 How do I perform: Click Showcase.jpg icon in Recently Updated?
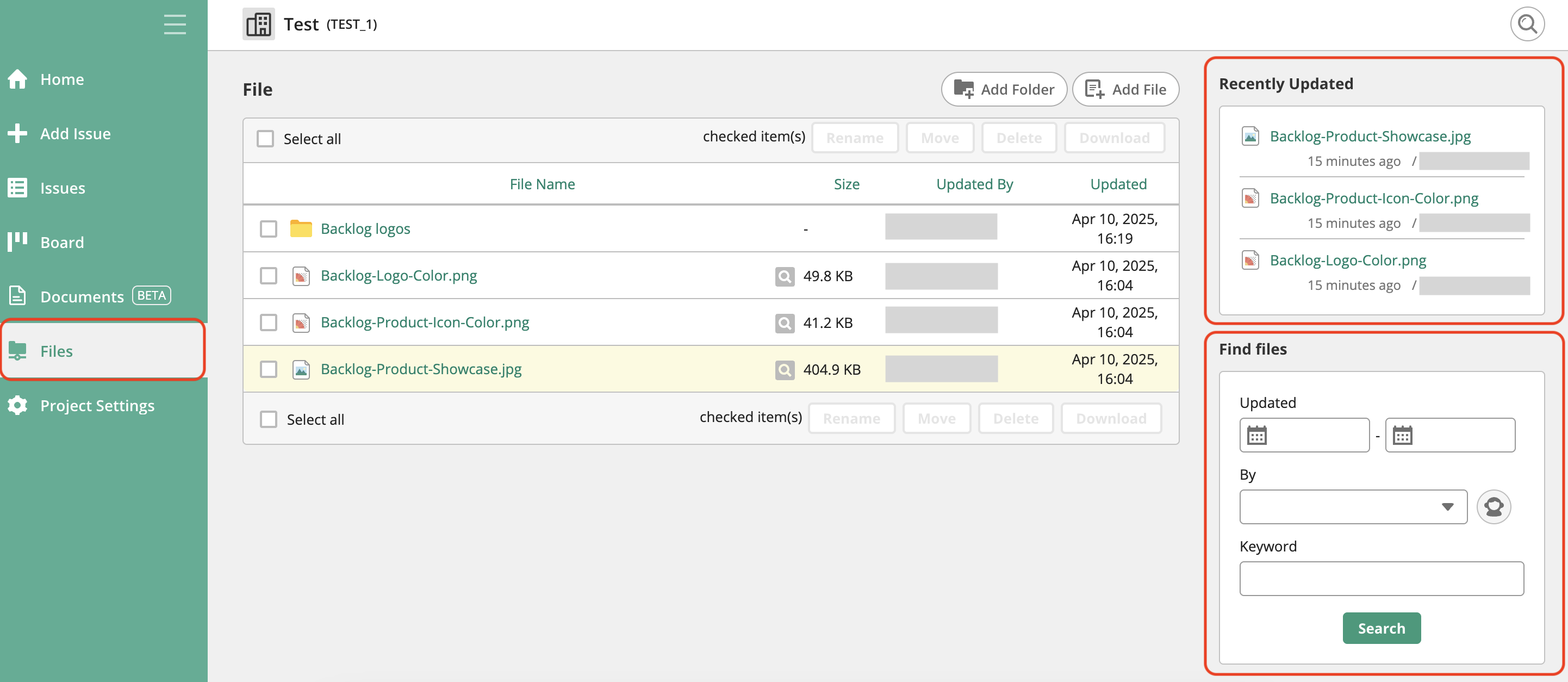(x=1250, y=136)
